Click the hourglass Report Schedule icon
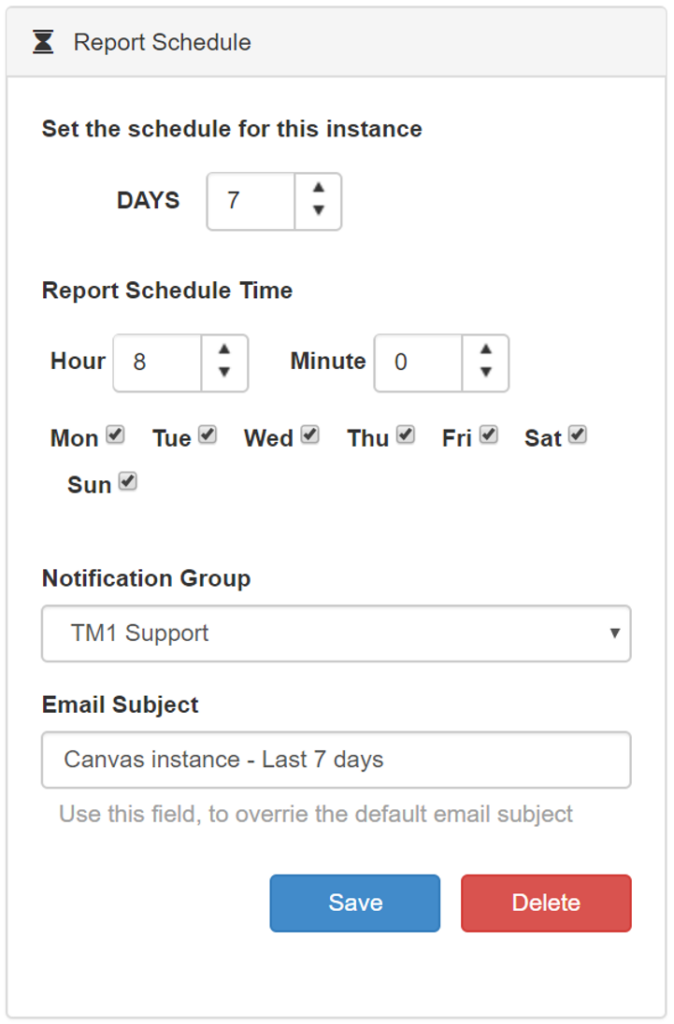674x1024 pixels. click(x=43, y=43)
